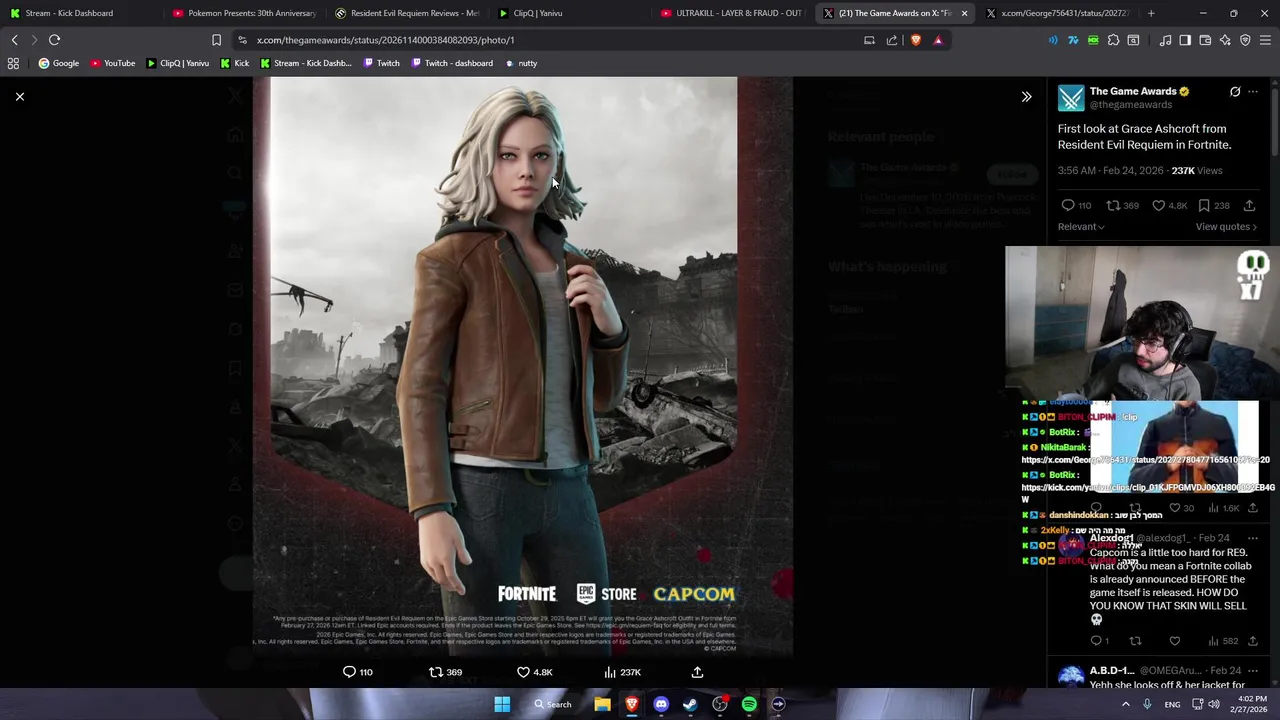Go back with the browser back arrow
Viewport: 1280px width, 720px height.
point(14,40)
